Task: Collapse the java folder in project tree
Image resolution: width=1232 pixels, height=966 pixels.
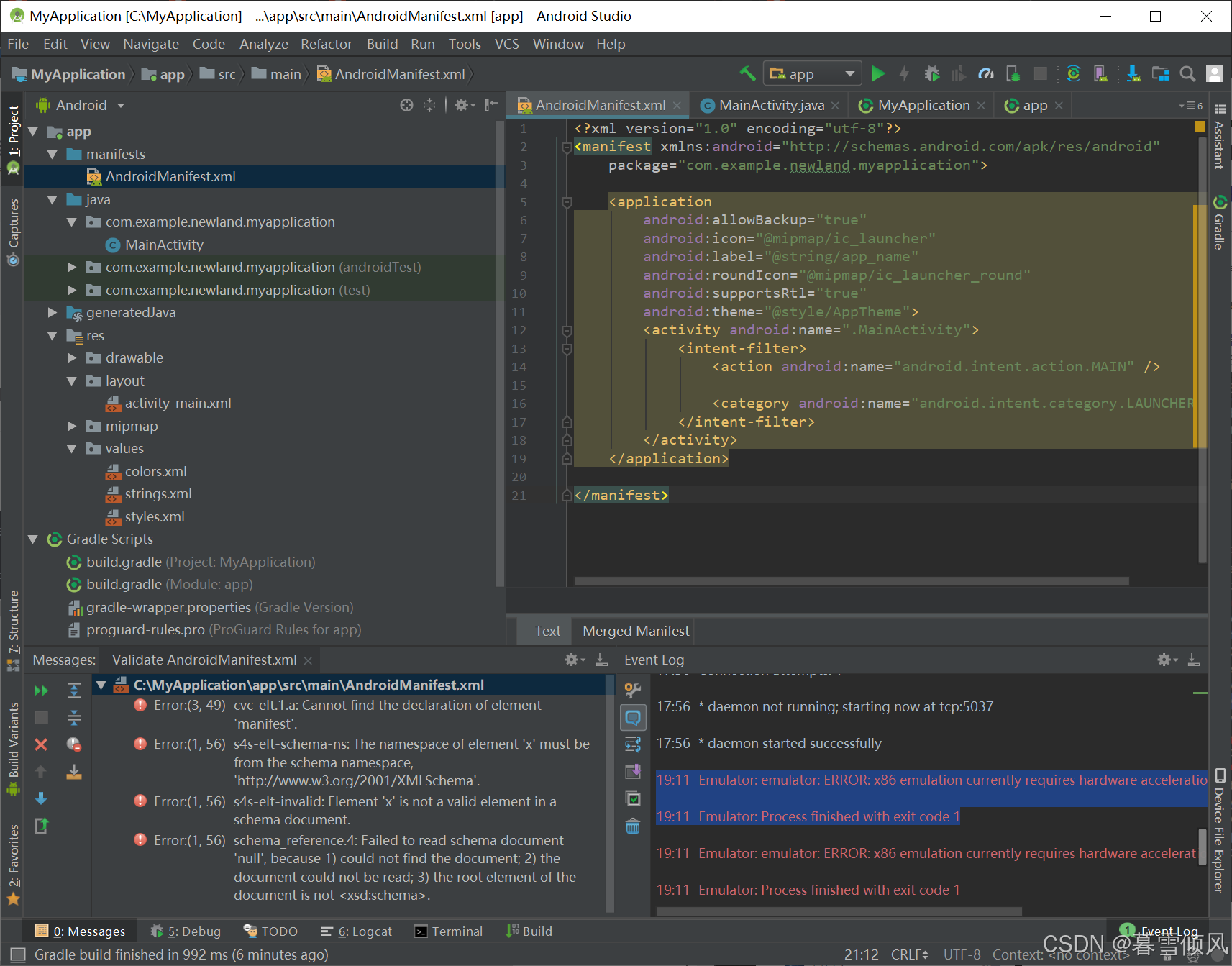Action: click(x=52, y=199)
